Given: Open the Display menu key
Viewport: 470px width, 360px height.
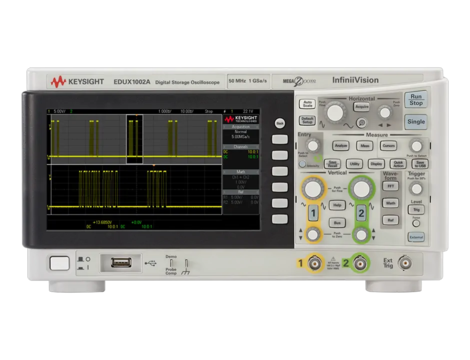Looking at the screenshot, I should pyautogui.click(x=376, y=164).
